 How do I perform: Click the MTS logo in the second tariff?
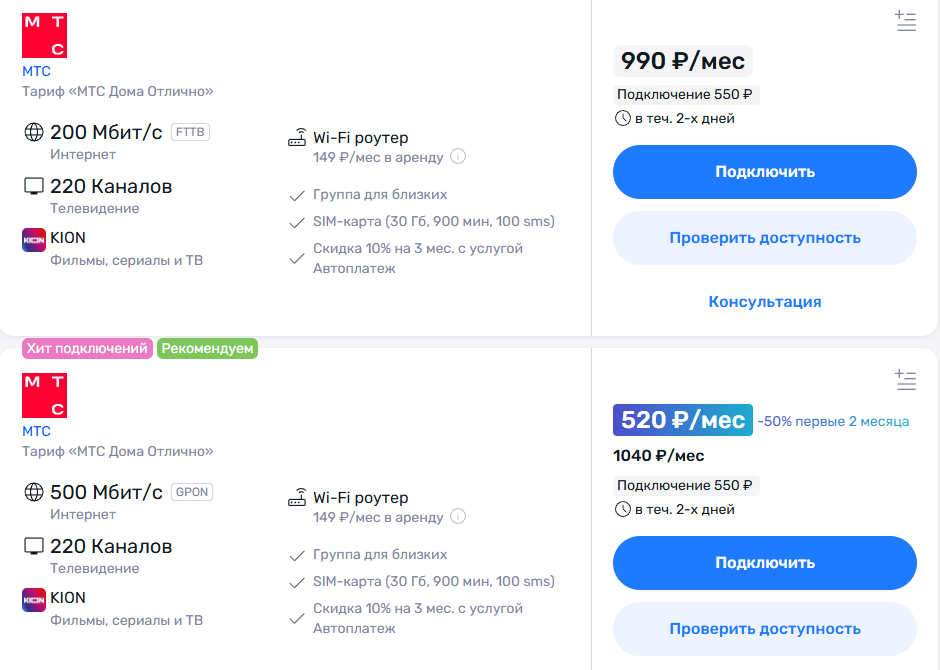click(x=44, y=396)
